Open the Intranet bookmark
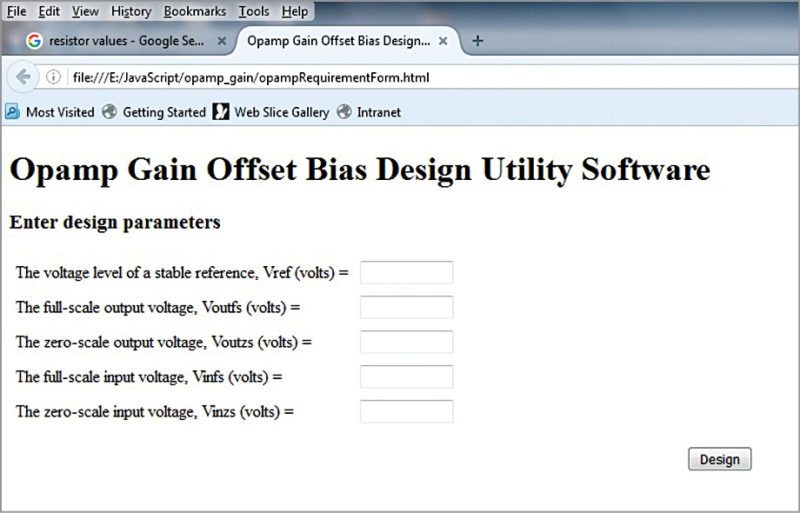Viewport: 800px width, 513px height. coord(369,112)
